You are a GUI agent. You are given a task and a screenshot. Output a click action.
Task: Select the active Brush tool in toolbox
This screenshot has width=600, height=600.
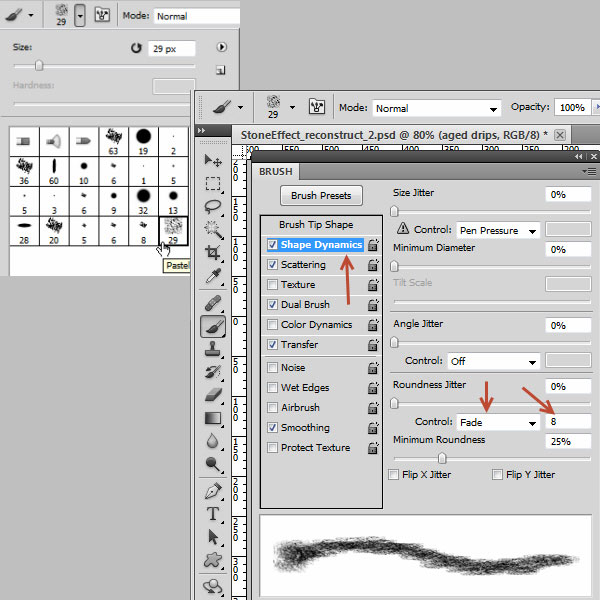(213, 326)
